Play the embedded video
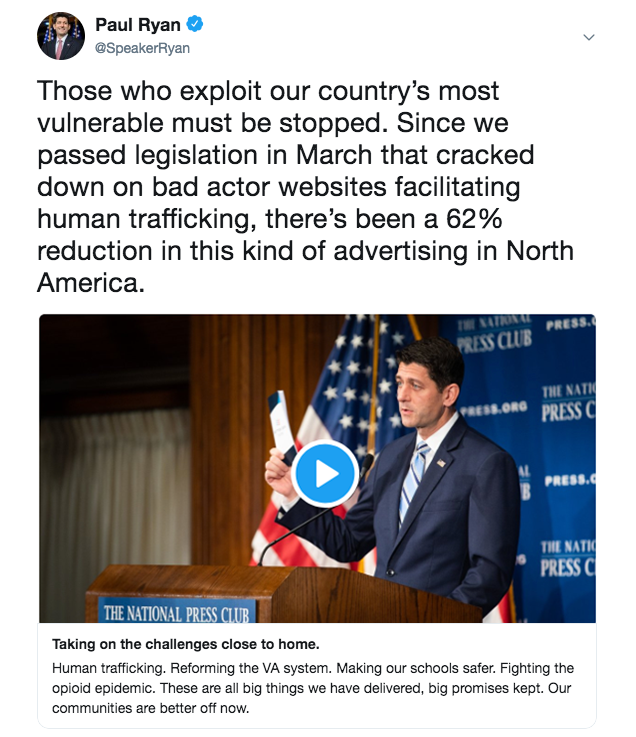Viewport: 636px width, 737px height. tap(325, 473)
